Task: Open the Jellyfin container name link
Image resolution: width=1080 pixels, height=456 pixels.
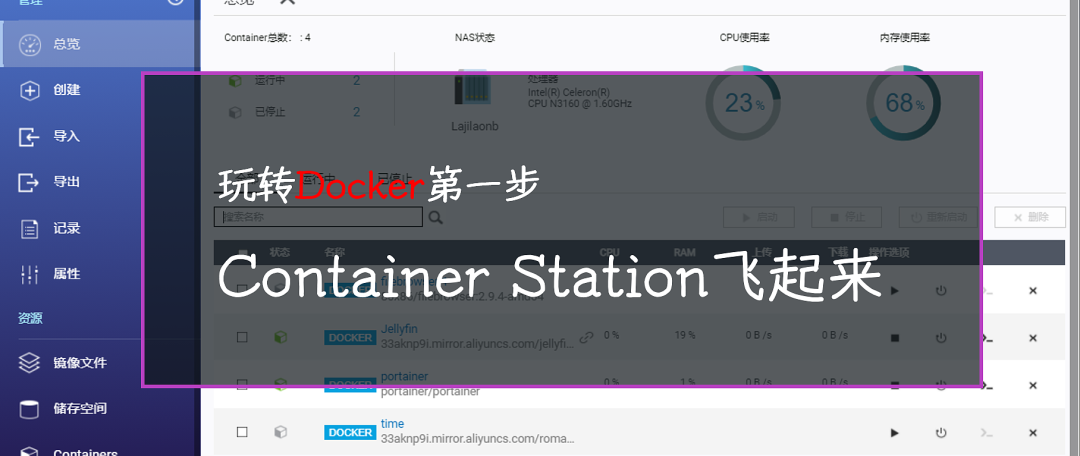Action: point(399,329)
